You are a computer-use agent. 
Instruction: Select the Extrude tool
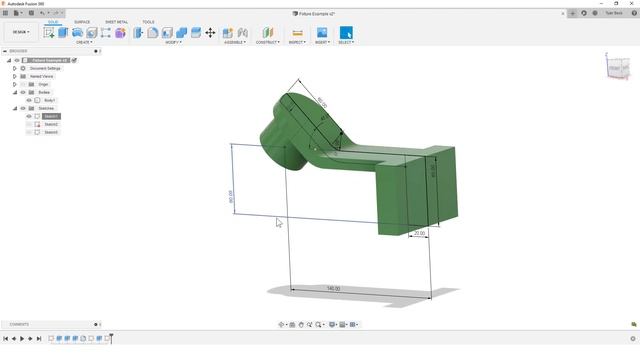63,33
